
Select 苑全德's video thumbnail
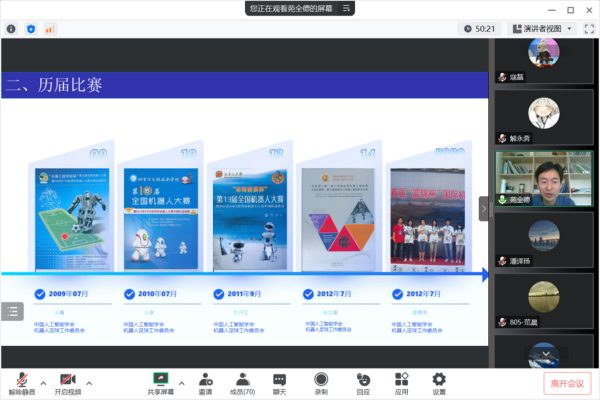click(543, 179)
